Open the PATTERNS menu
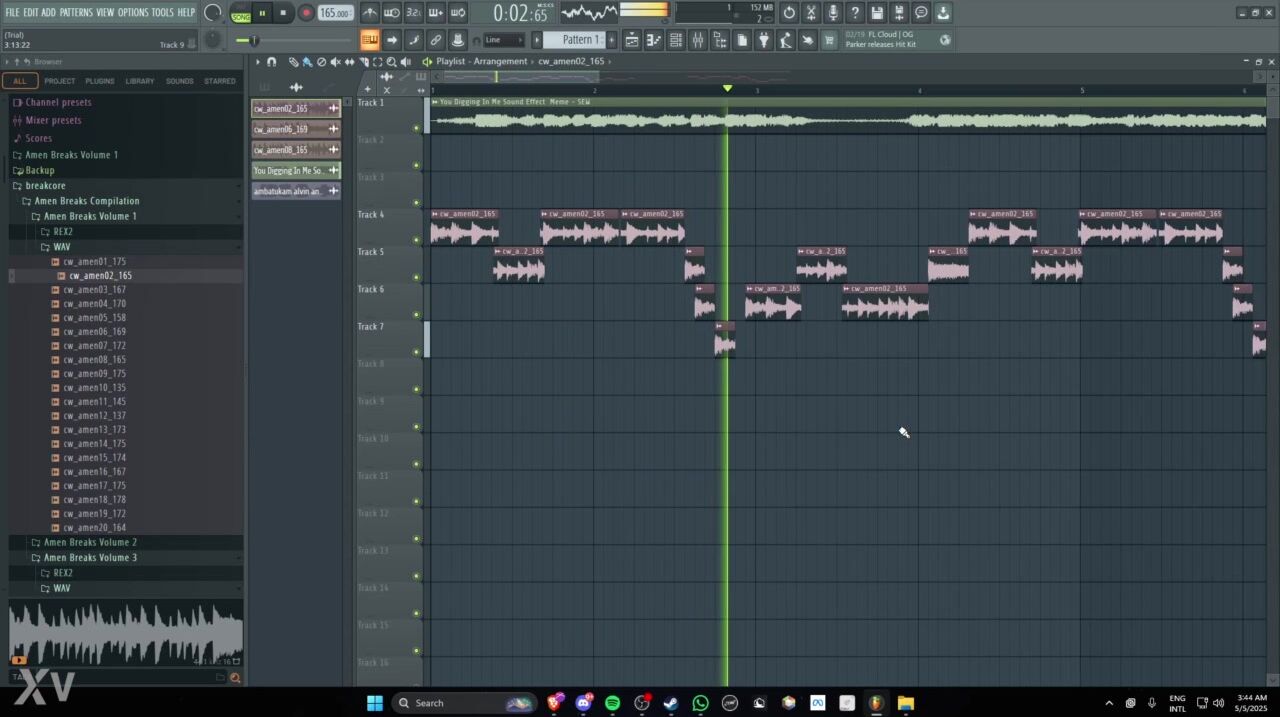Image resolution: width=1280 pixels, height=717 pixels. [76, 12]
